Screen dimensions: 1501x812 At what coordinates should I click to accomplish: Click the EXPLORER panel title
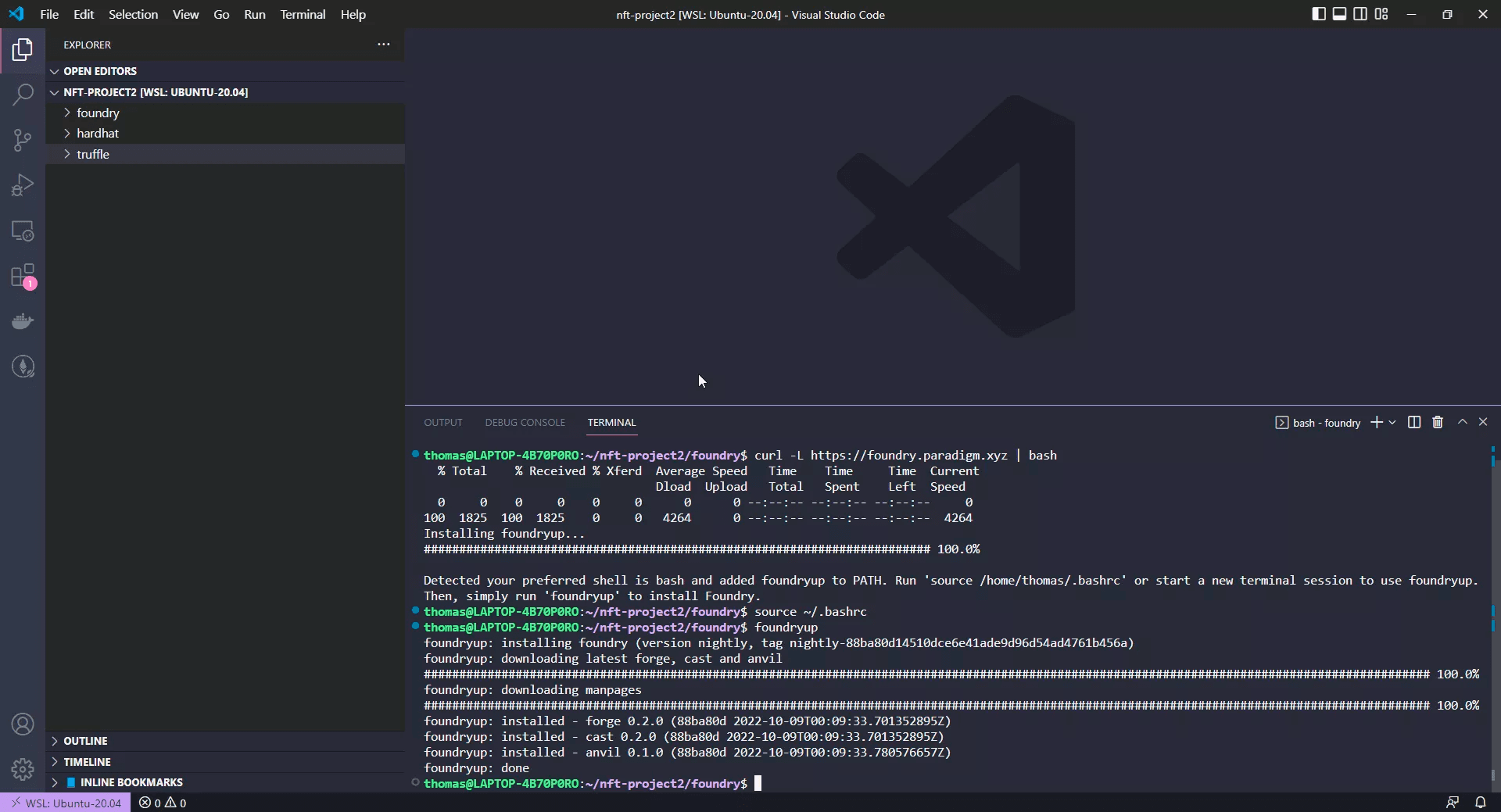[x=88, y=45]
